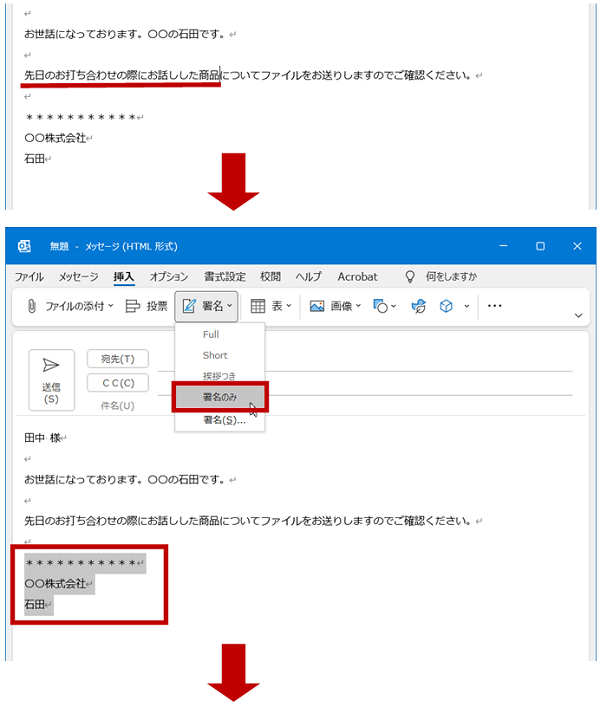The image size is (600, 707).
Task: Expand the ribbon display options chevron
Action: pos(578,315)
